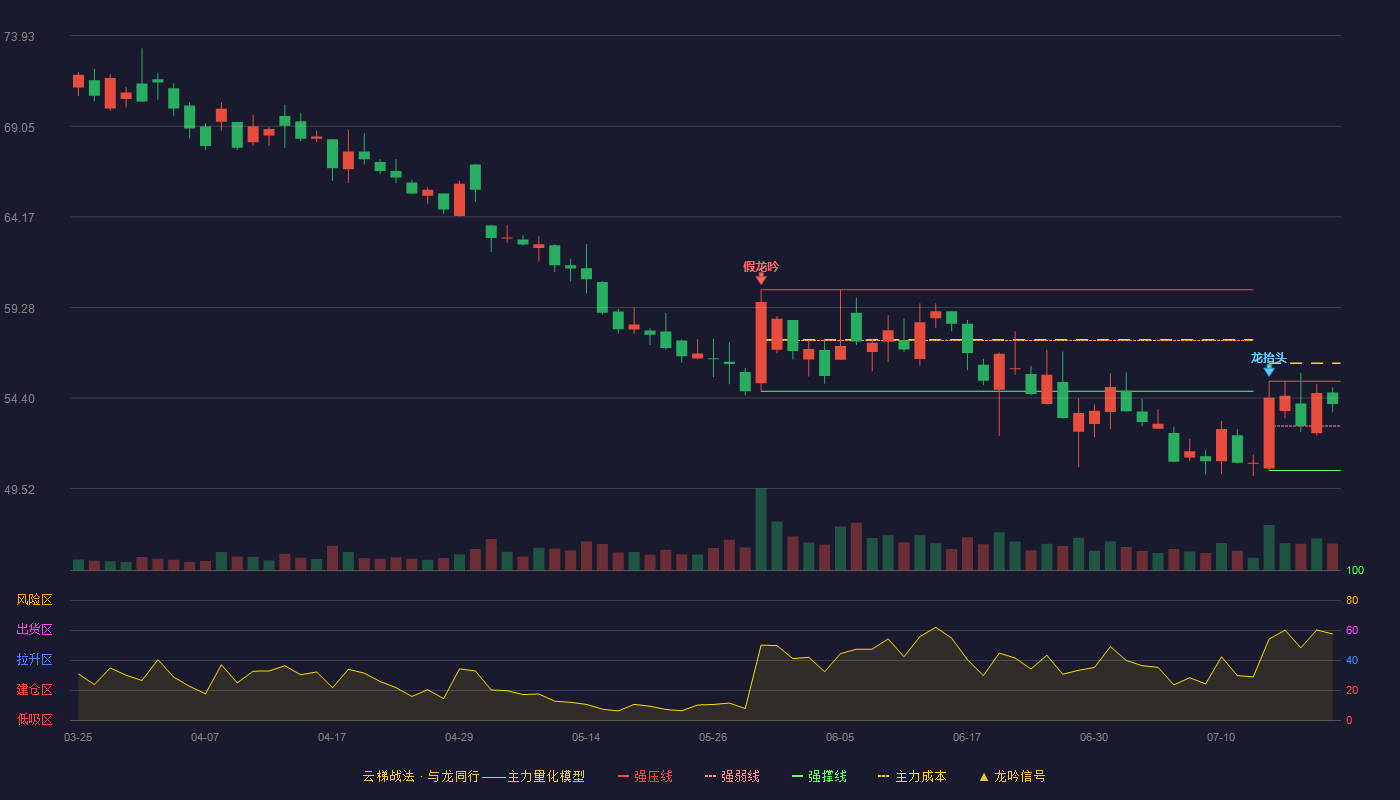Viewport: 1400px width, 800px height.
Task: Click the large red candle under 假龙吟
Action: tap(761, 343)
